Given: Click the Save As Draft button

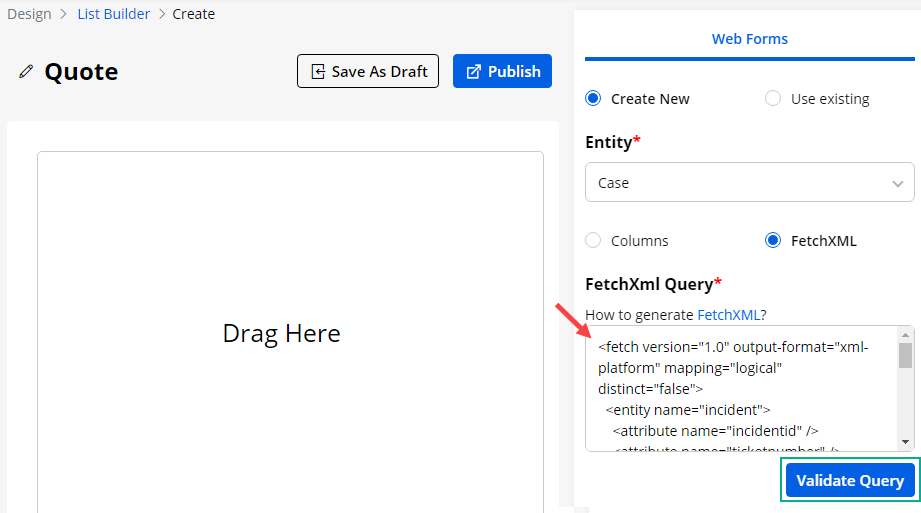Looking at the screenshot, I should tap(368, 71).
